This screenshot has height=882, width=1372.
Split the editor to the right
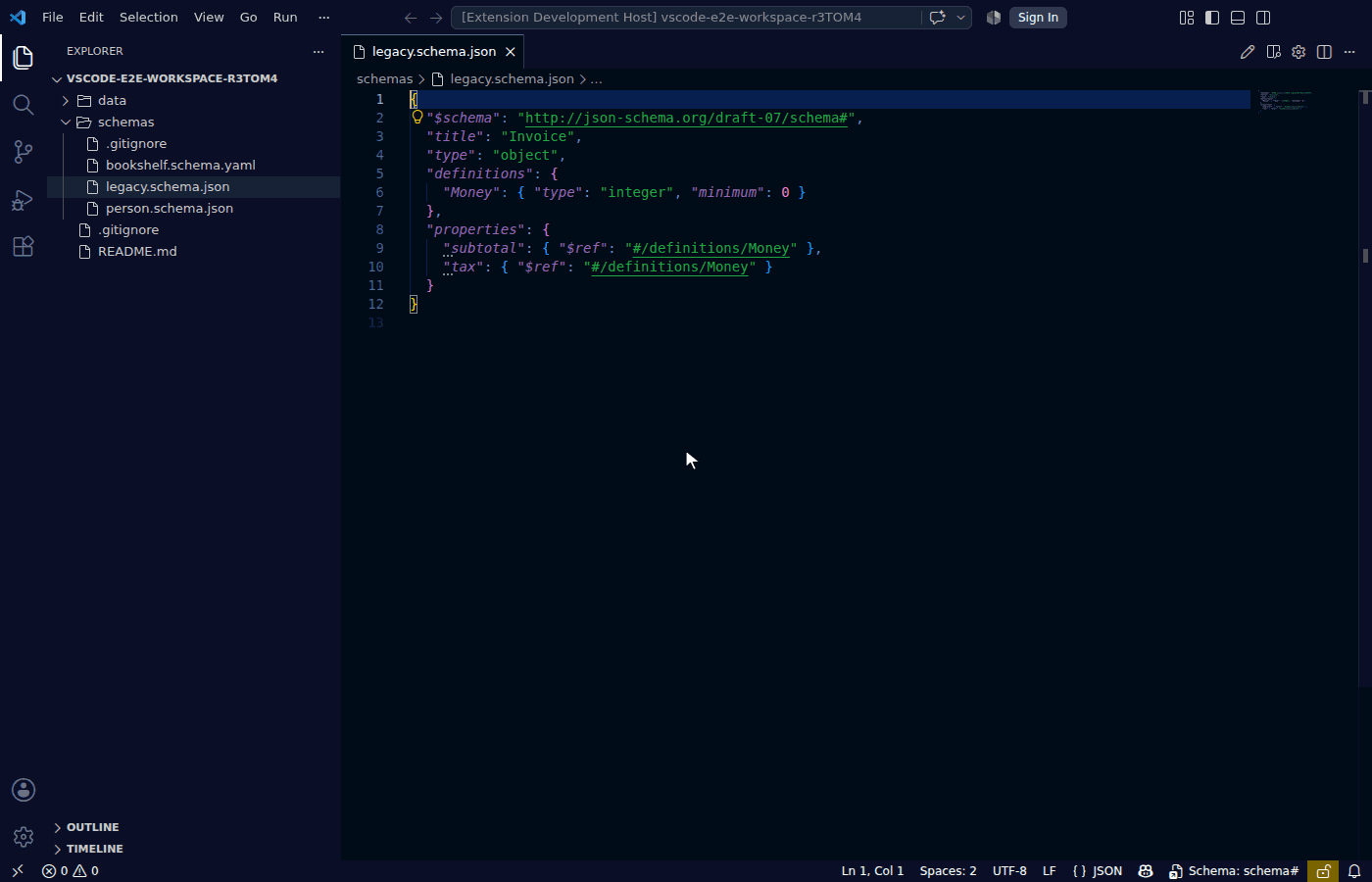[1324, 52]
